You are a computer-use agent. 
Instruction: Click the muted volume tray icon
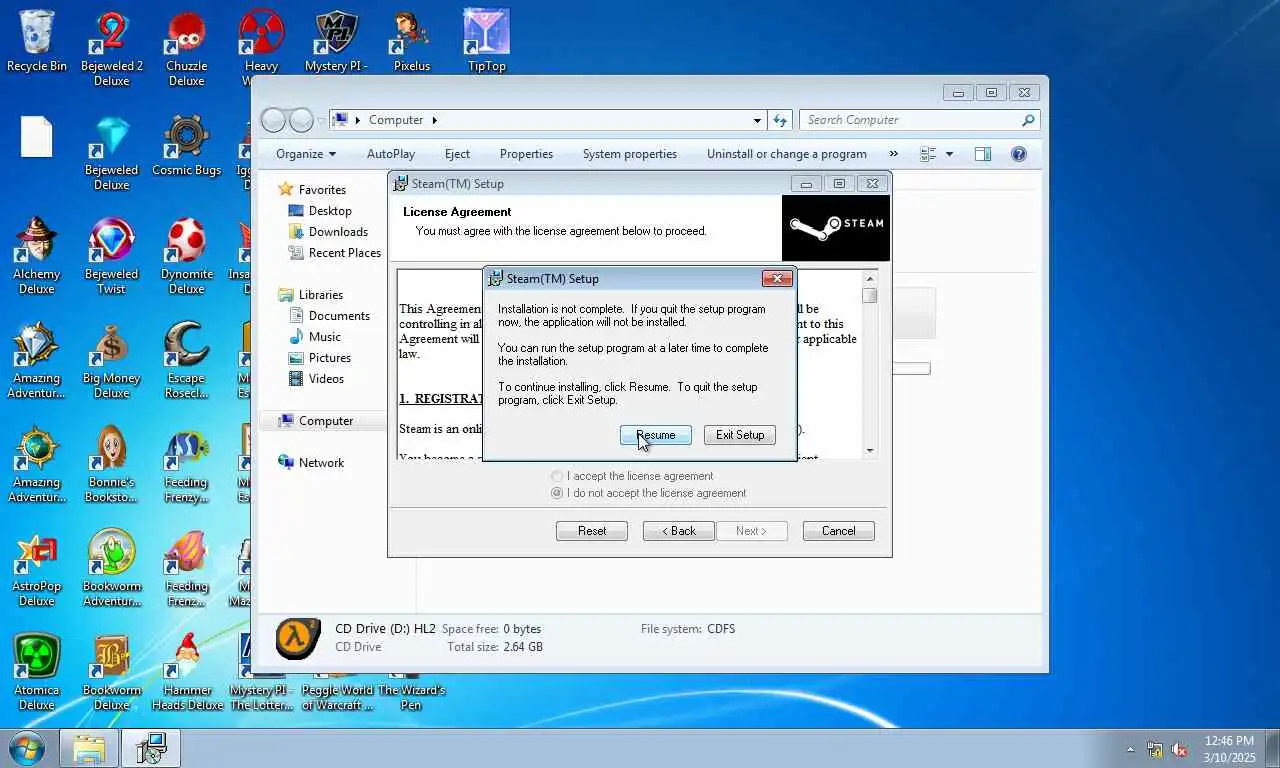1179,749
